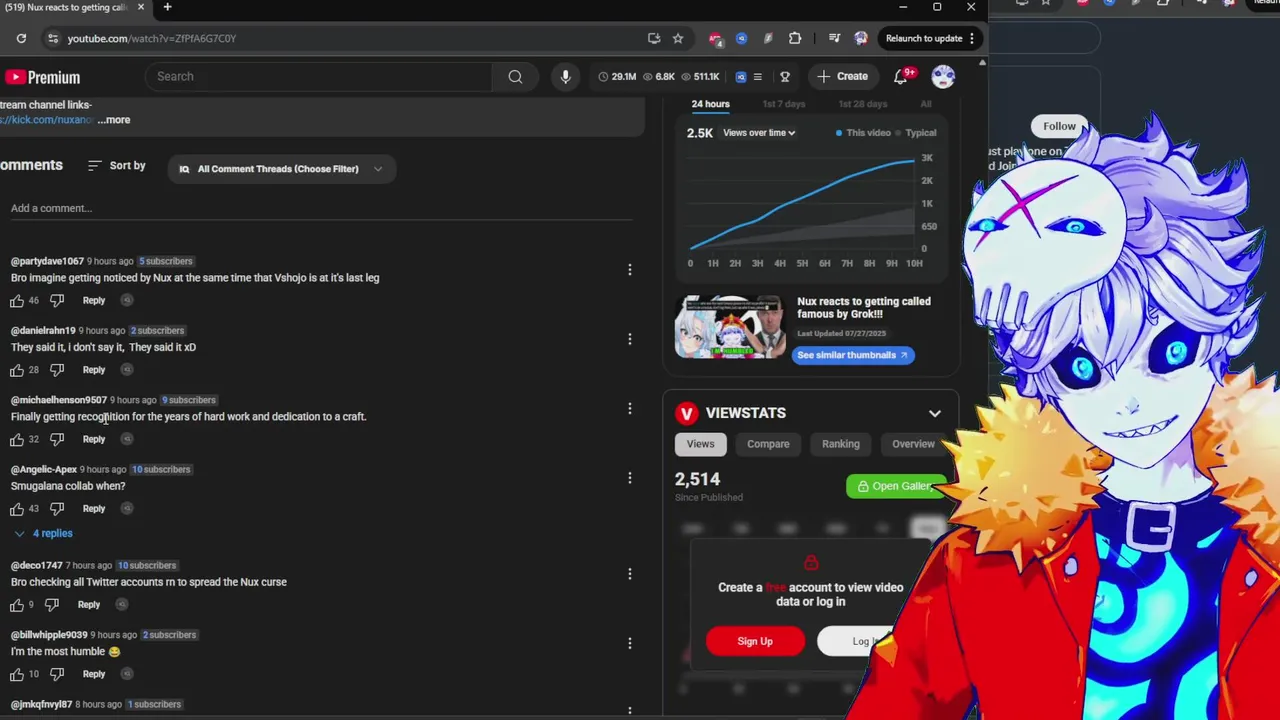The height and width of the screenshot is (720, 1280).
Task: Expand description with ...more link
Action: (114, 120)
